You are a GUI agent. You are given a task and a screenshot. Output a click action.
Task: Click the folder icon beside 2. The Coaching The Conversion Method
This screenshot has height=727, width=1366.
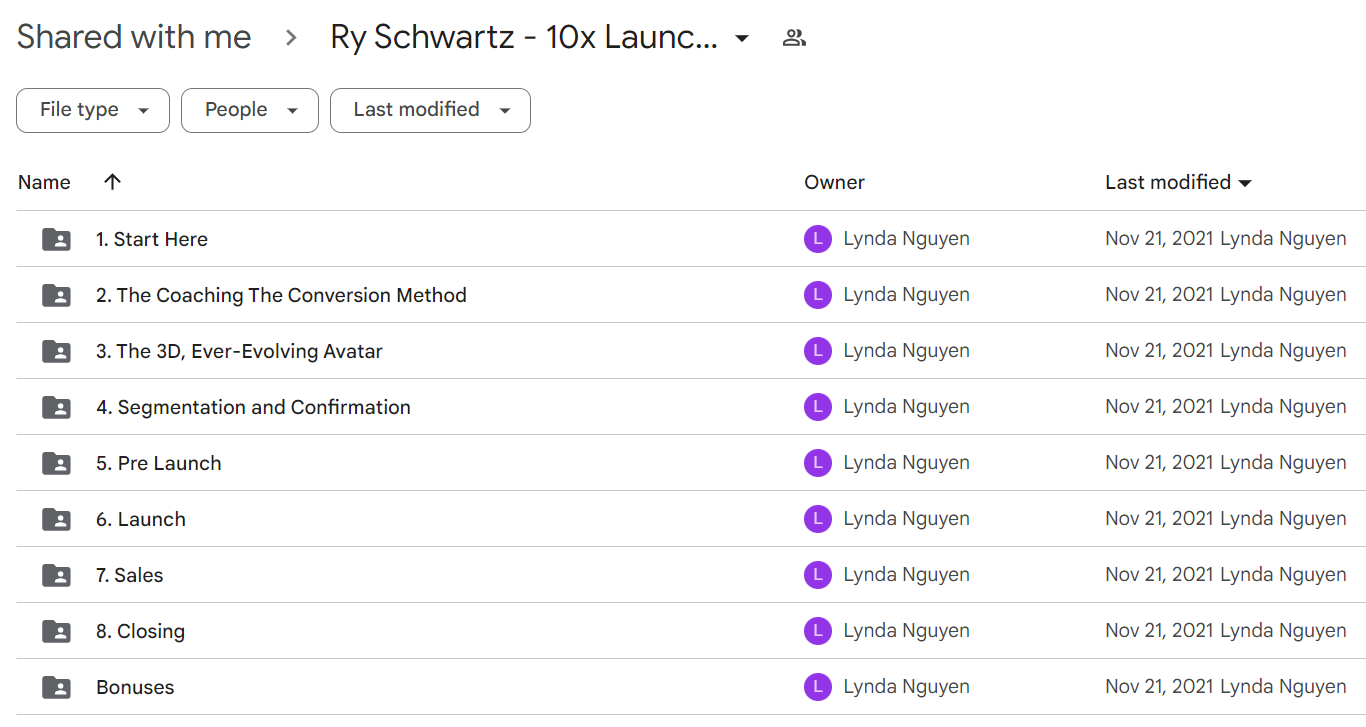[x=56, y=295]
